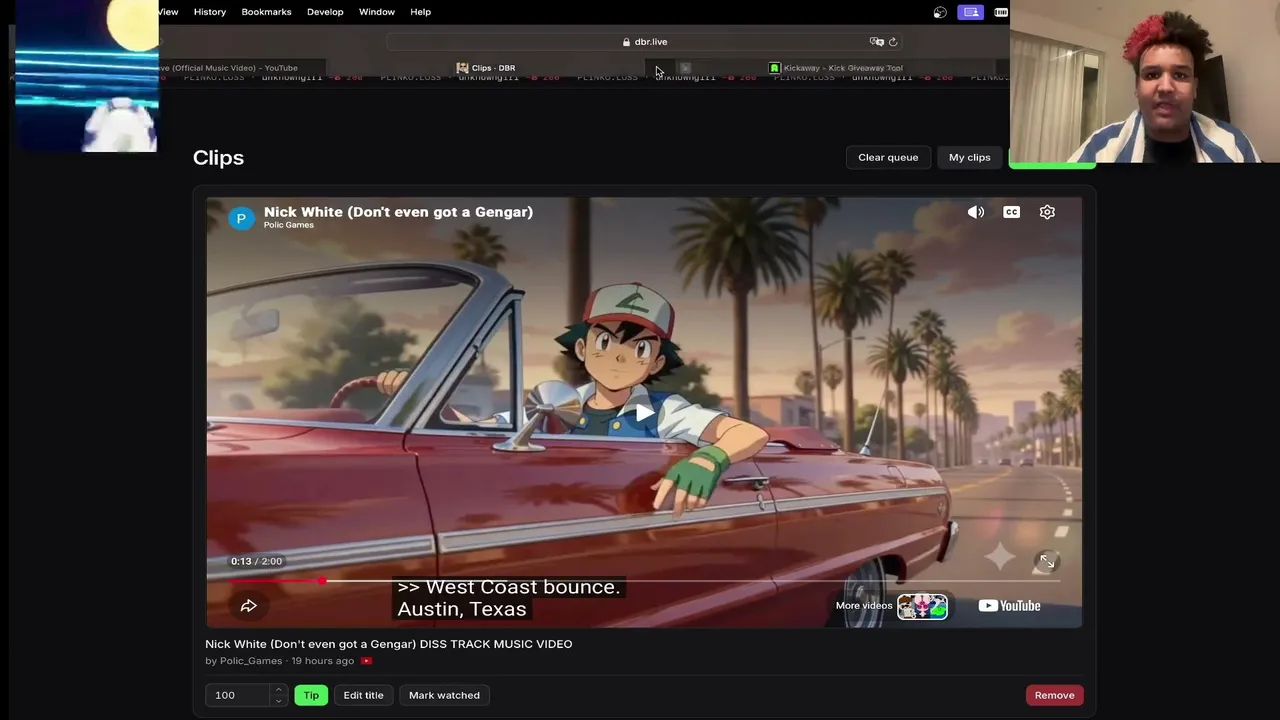Increase tip amount with the up arrow
The height and width of the screenshot is (720, 1280).
point(278,690)
